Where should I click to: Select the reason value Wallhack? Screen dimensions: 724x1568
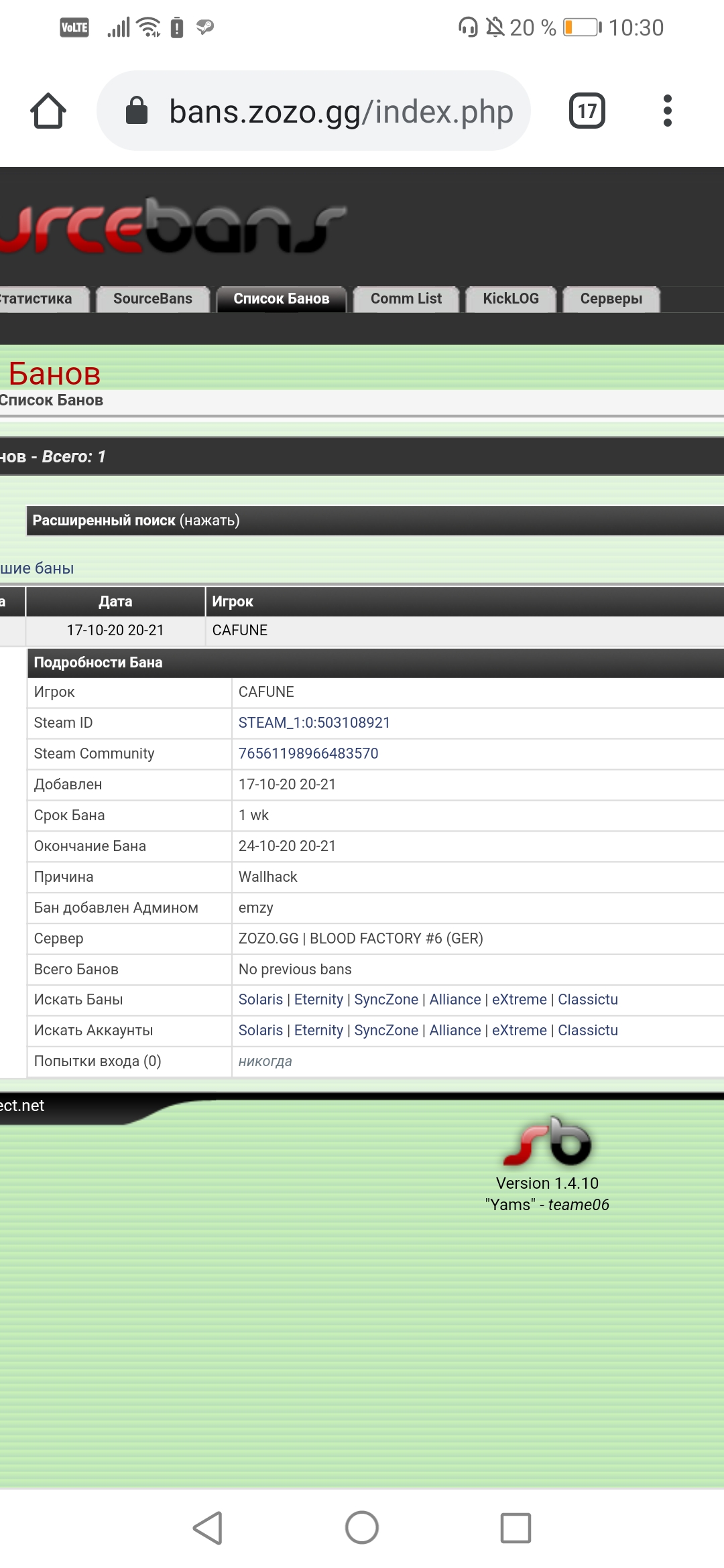(267, 877)
